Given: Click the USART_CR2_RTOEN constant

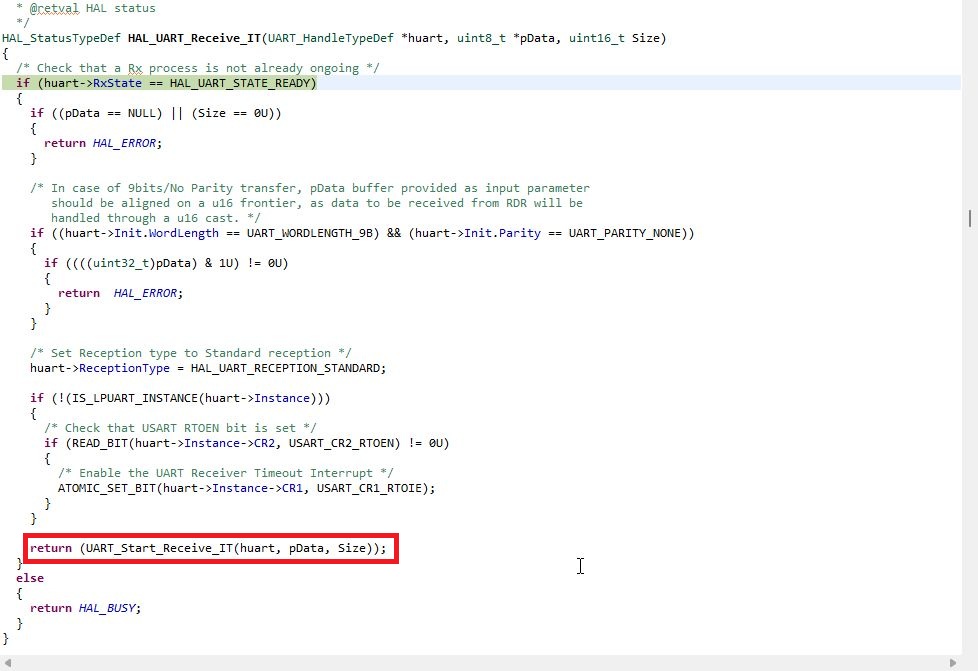Looking at the screenshot, I should 341,443.
